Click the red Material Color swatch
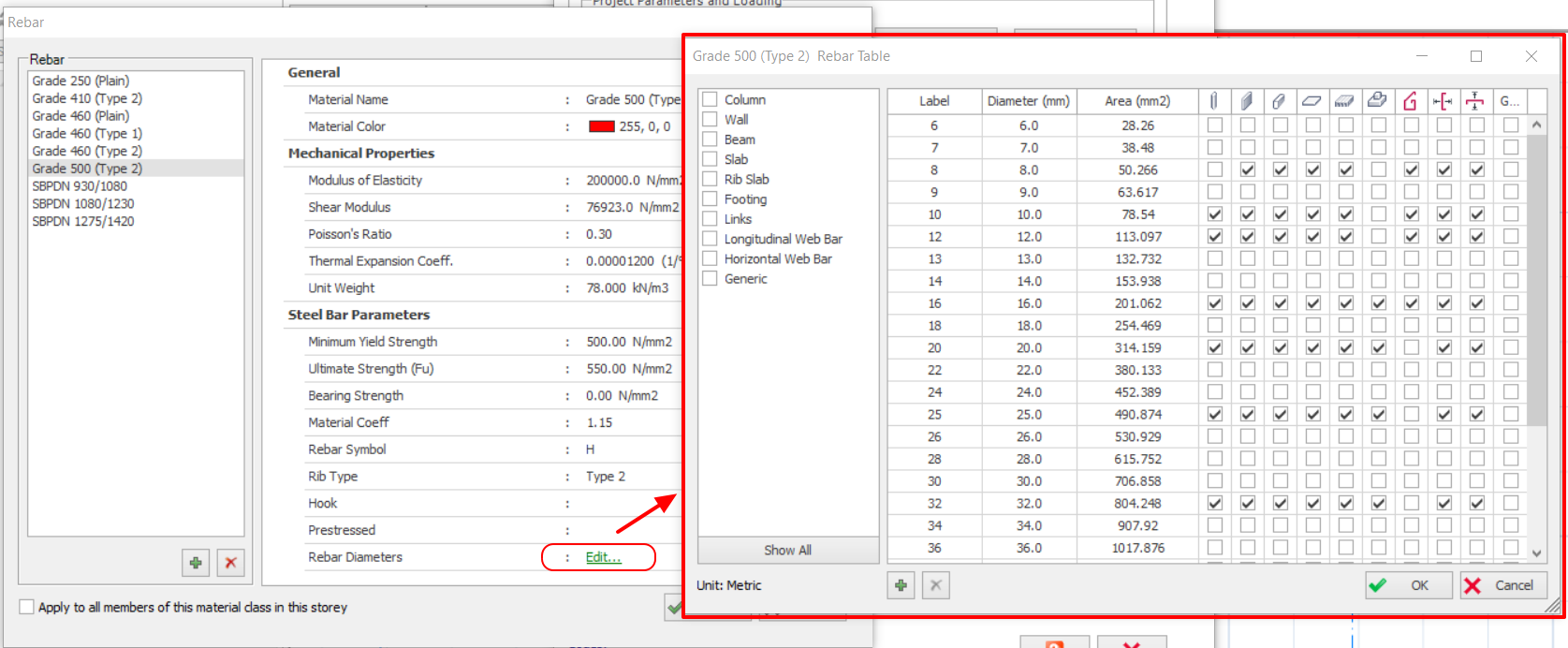Viewport: 1568px width, 648px height. tap(601, 126)
